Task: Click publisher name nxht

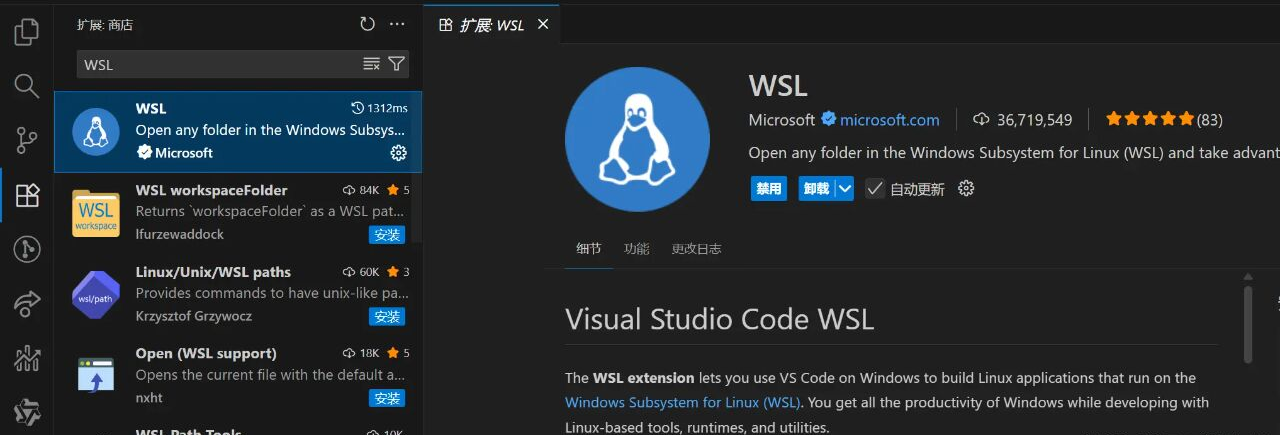Action: (x=151, y=398)
